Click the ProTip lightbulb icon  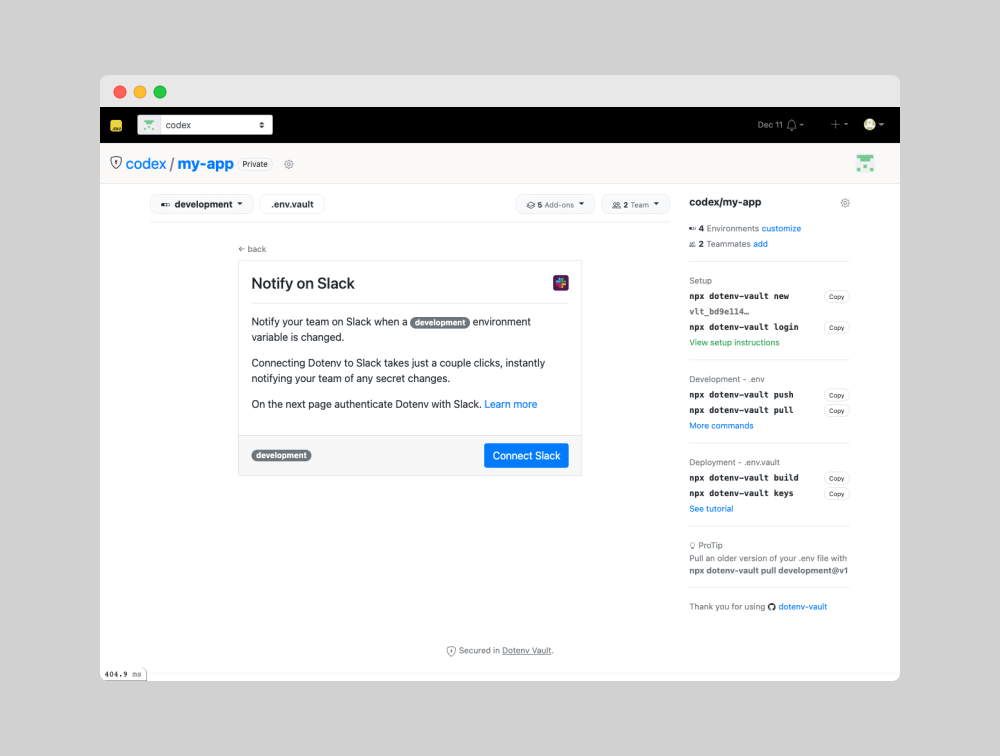click(692, 545)
